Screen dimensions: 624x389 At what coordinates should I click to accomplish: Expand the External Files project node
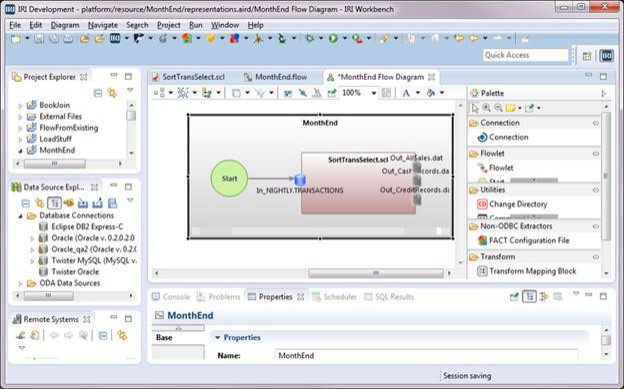coord(20,117)
